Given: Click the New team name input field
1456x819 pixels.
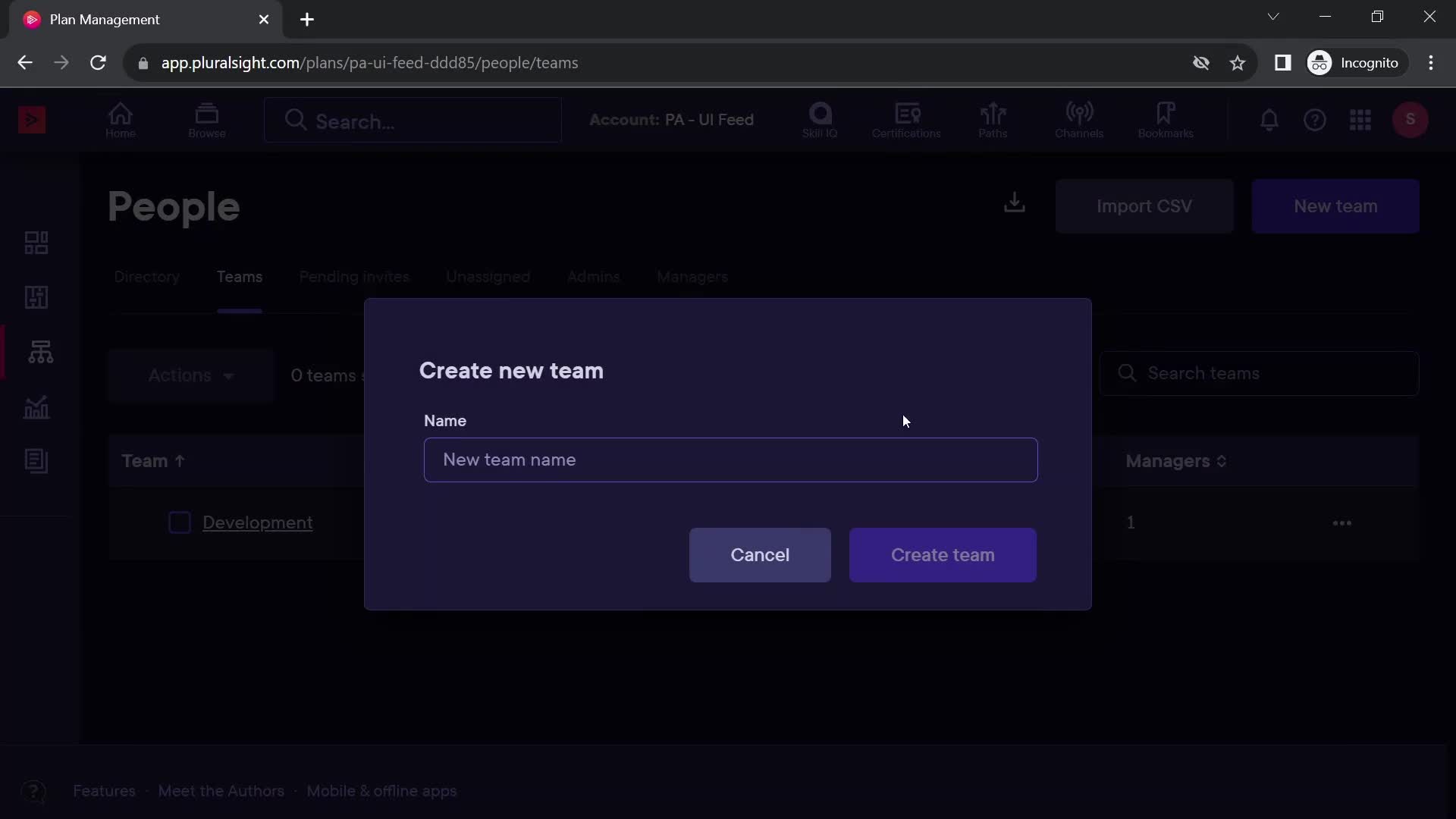Looking at the screenshot, I should point(731,459).
